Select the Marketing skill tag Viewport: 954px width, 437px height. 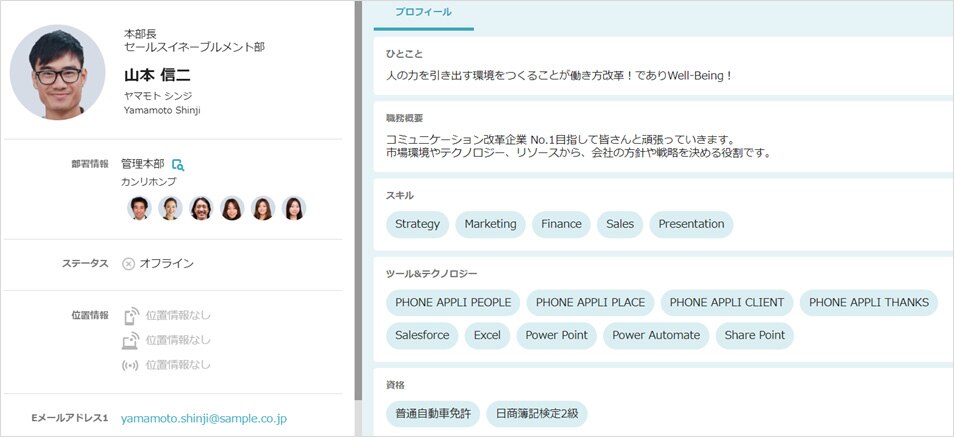click(490, 224)
